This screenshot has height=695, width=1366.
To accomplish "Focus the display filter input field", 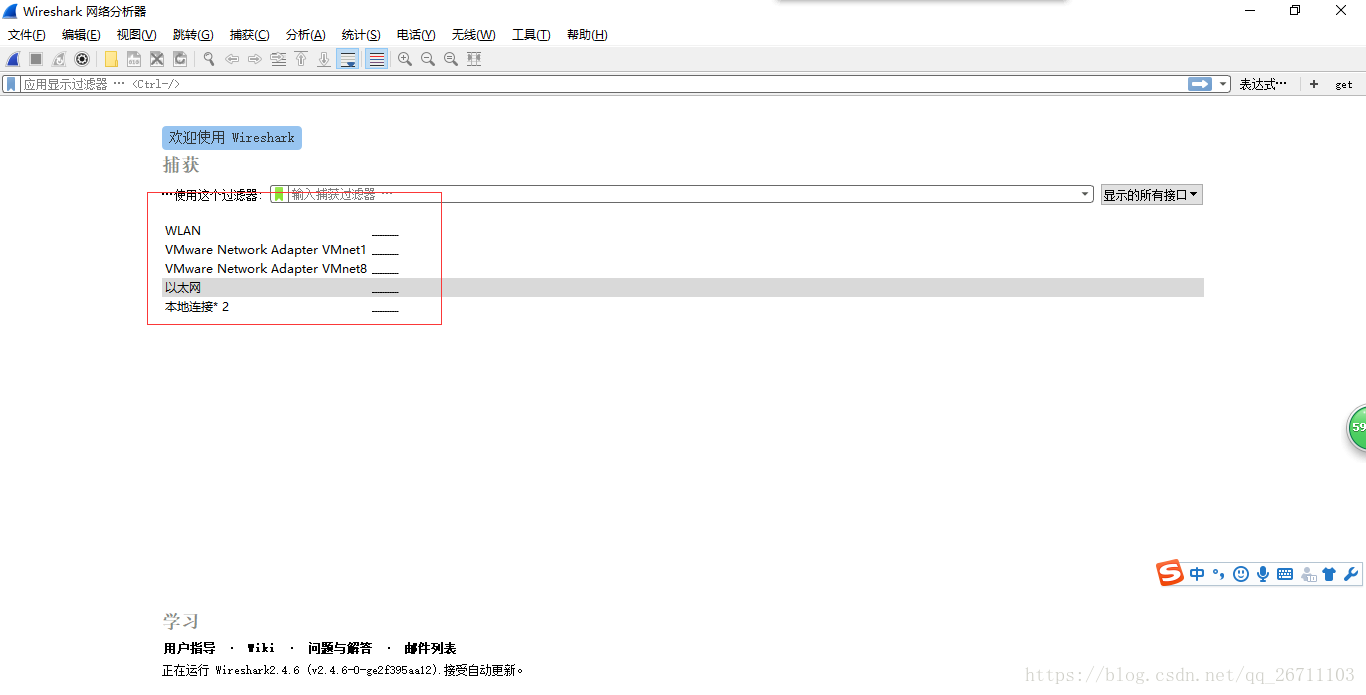I will pyautogui.click(x=604, y=84).
